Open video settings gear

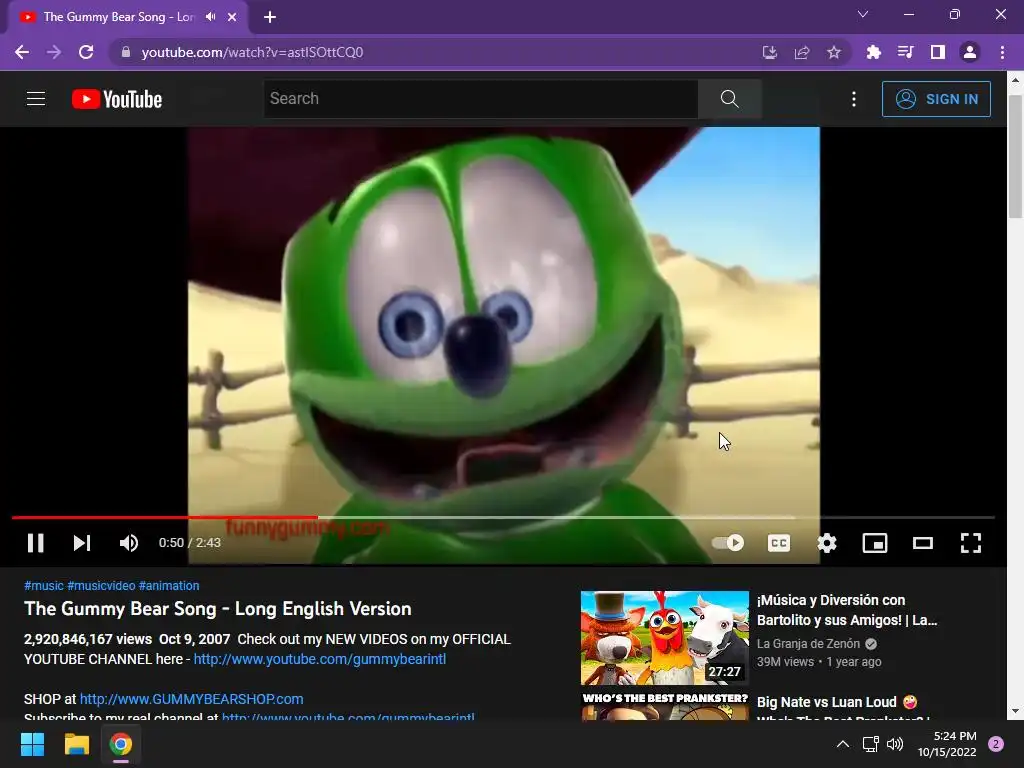827,543
